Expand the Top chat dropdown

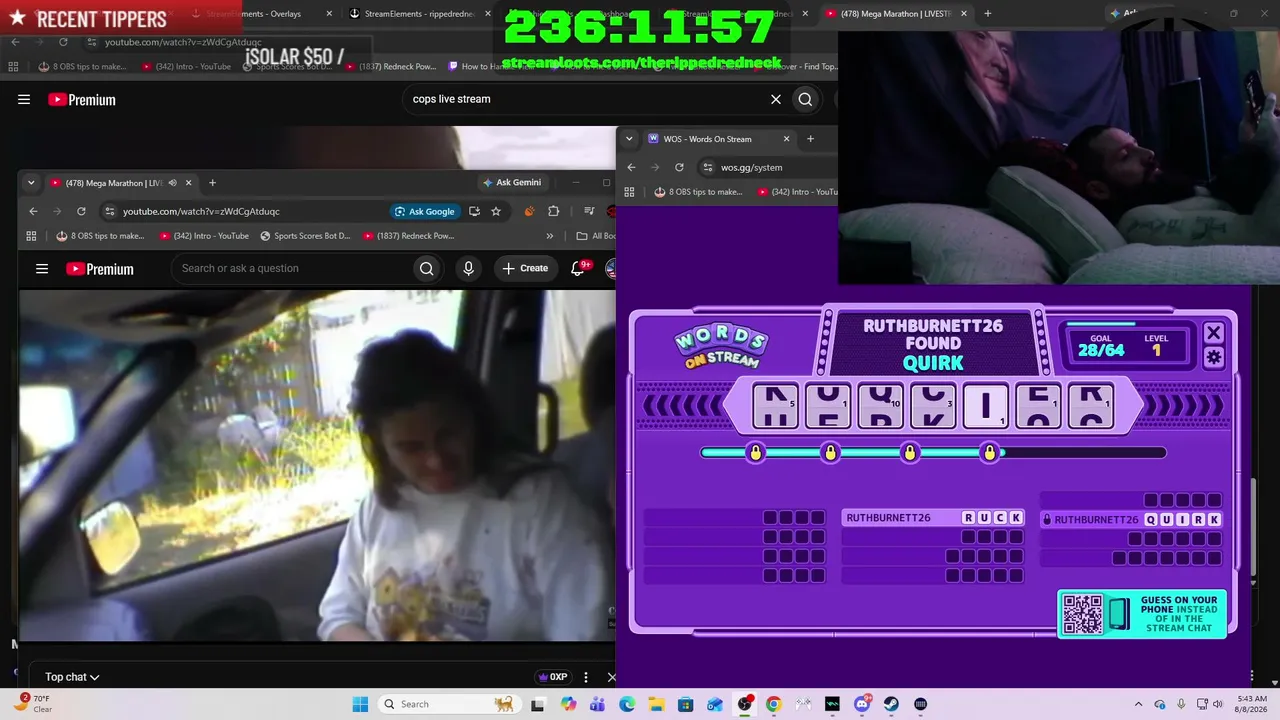72,677
